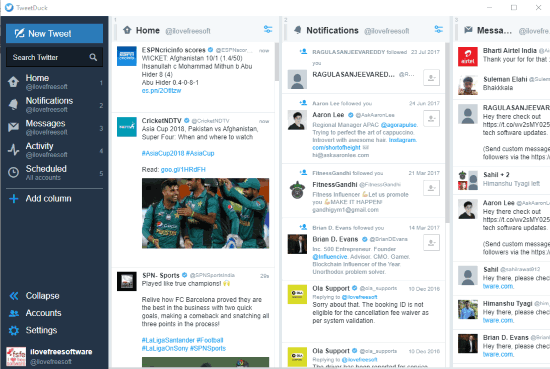550x369 pixels.
Task: Click the ilovefreesoftware account avatar
Action: [16, 356]
